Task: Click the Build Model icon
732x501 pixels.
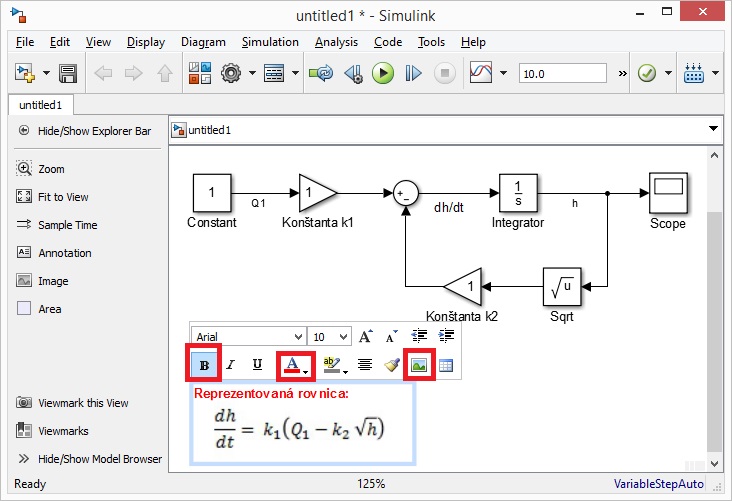Action: click(694, 73)
